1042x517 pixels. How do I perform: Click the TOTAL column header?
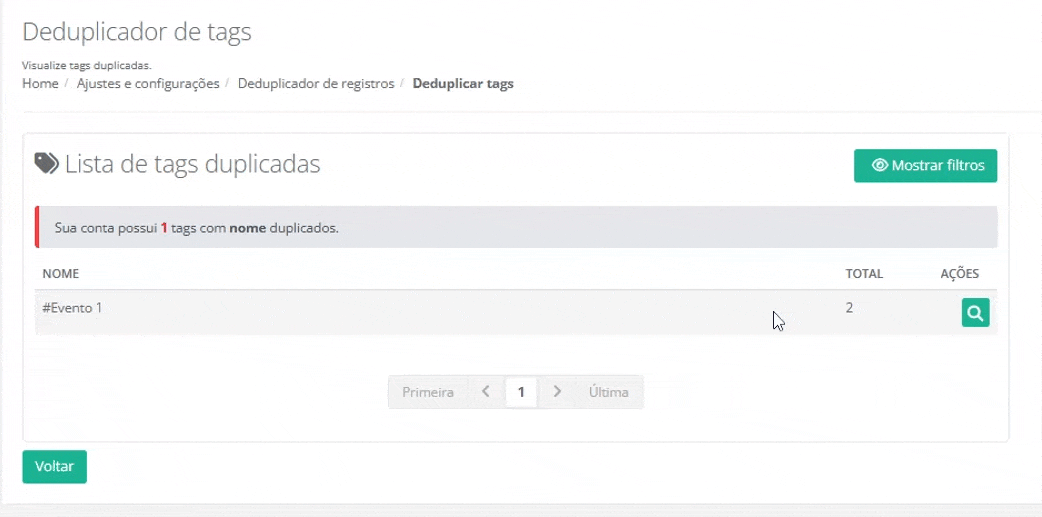pyautogui.click(x=862, y=273)
